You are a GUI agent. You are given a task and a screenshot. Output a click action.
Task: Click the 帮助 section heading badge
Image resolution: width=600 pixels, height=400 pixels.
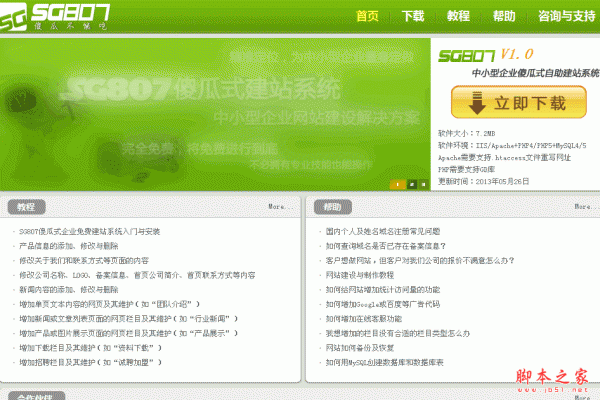pyautogui.click(x=333, y=207)
